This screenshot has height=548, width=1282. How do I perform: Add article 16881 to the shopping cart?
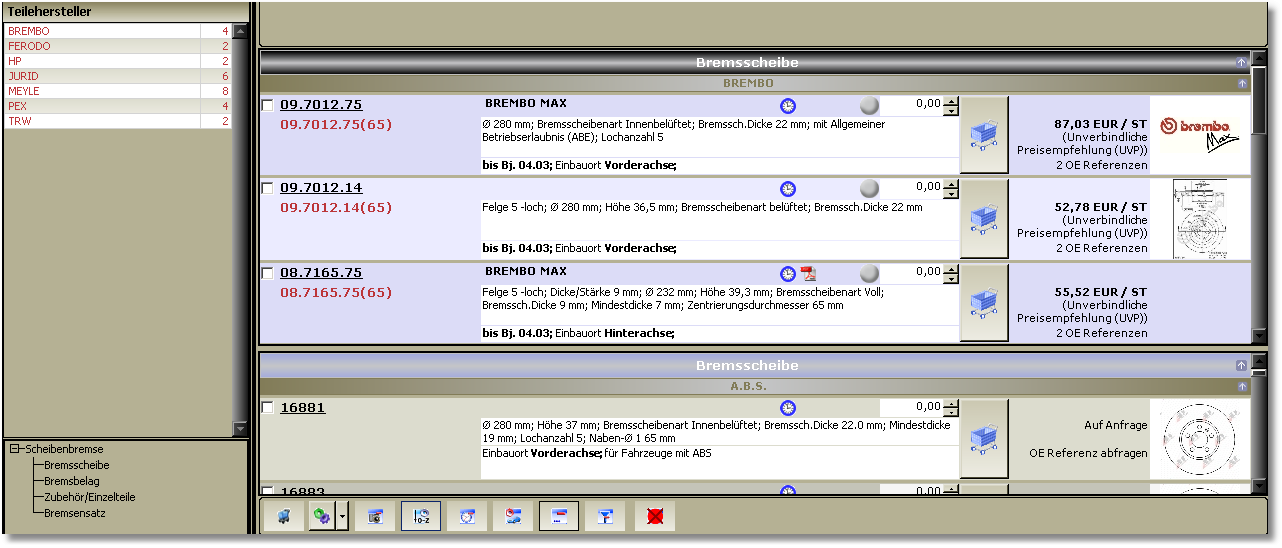(x=984, y=439)
